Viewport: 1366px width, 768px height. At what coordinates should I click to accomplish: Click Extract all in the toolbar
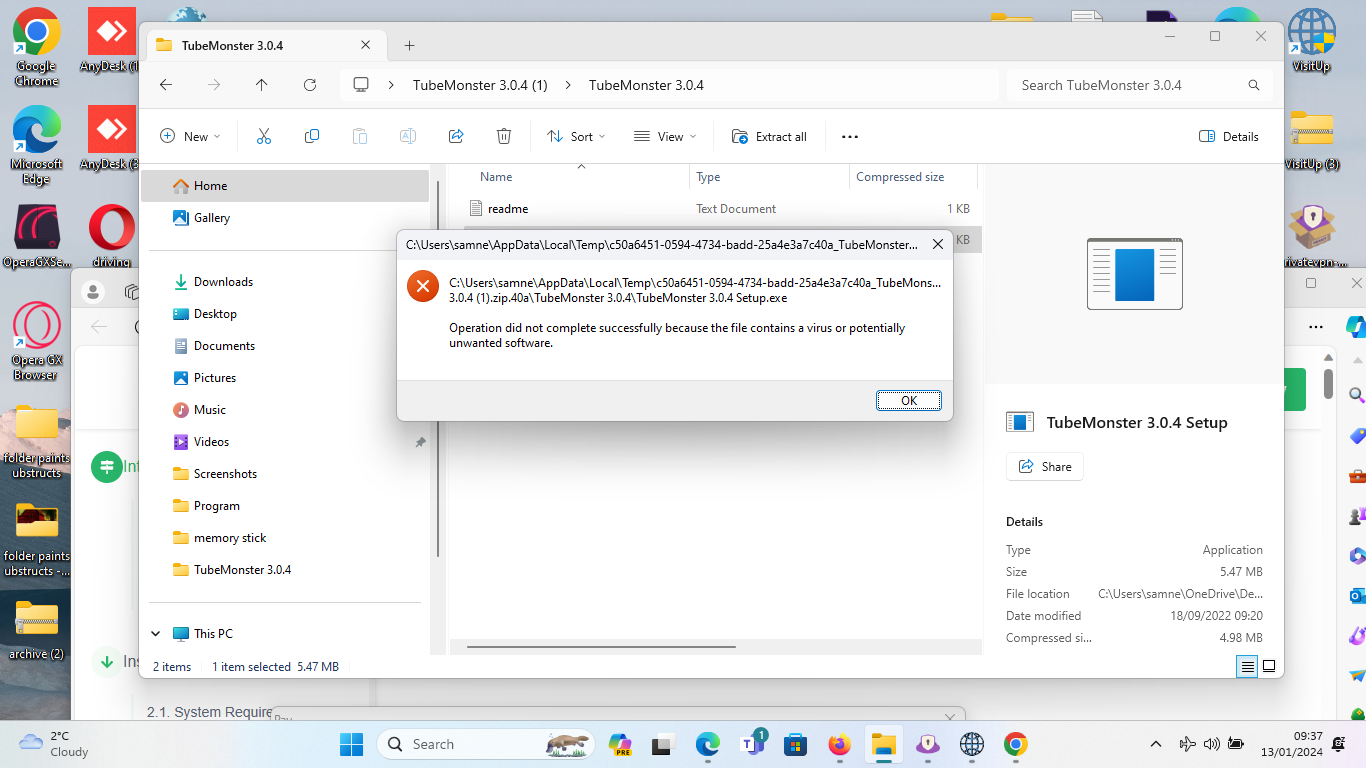click(x=769, y=137)
